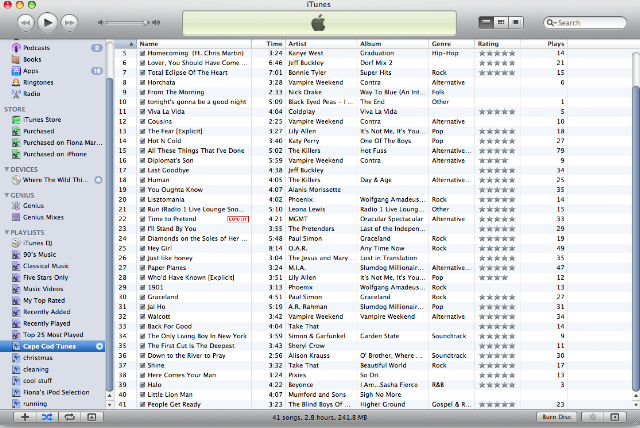The width and height of the screenshot is (640, 428).
Task: Open Top 25 Most Played playlist
Action: (53, 335)
